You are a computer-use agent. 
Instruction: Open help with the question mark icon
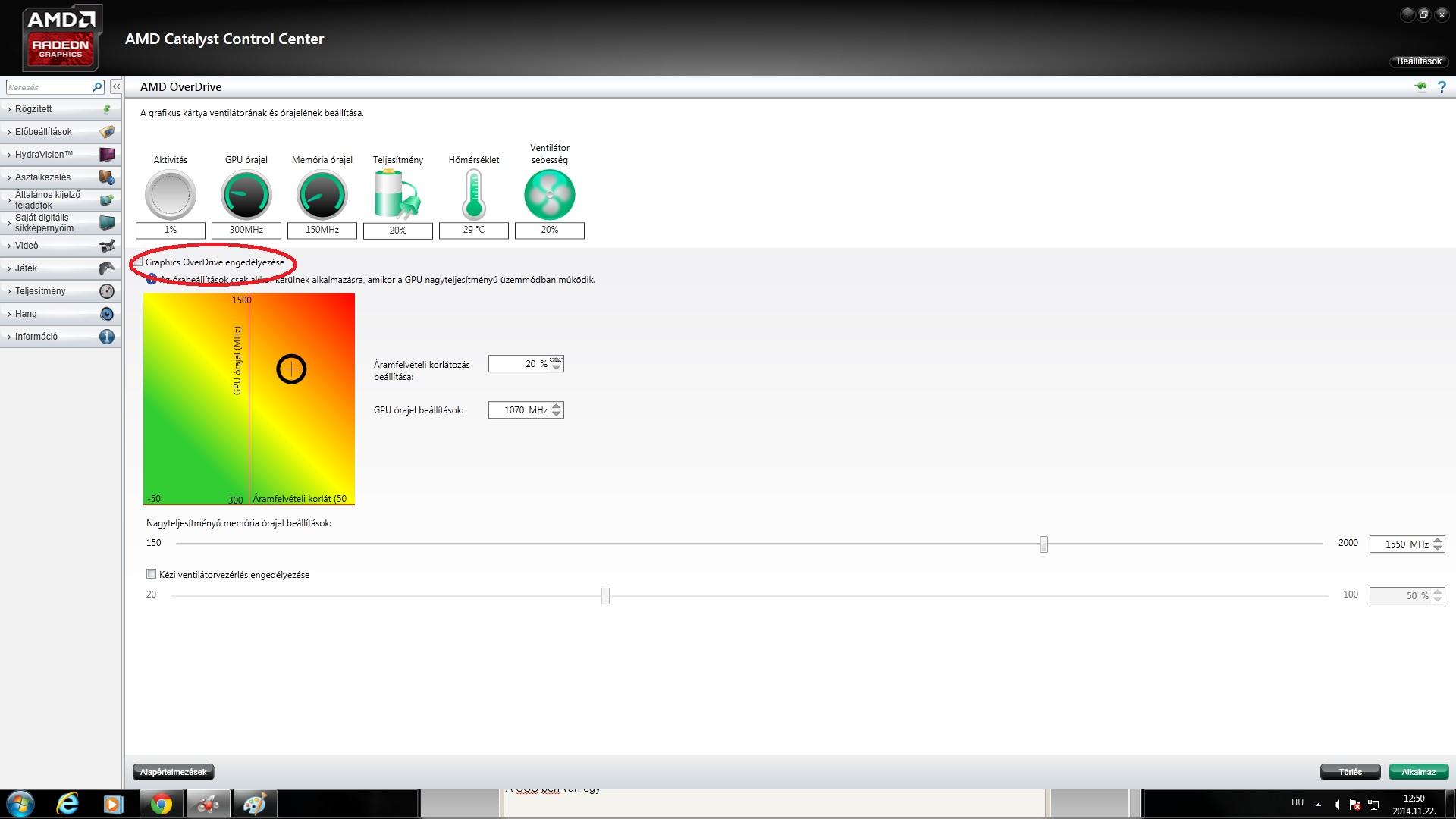point(1442,87)
